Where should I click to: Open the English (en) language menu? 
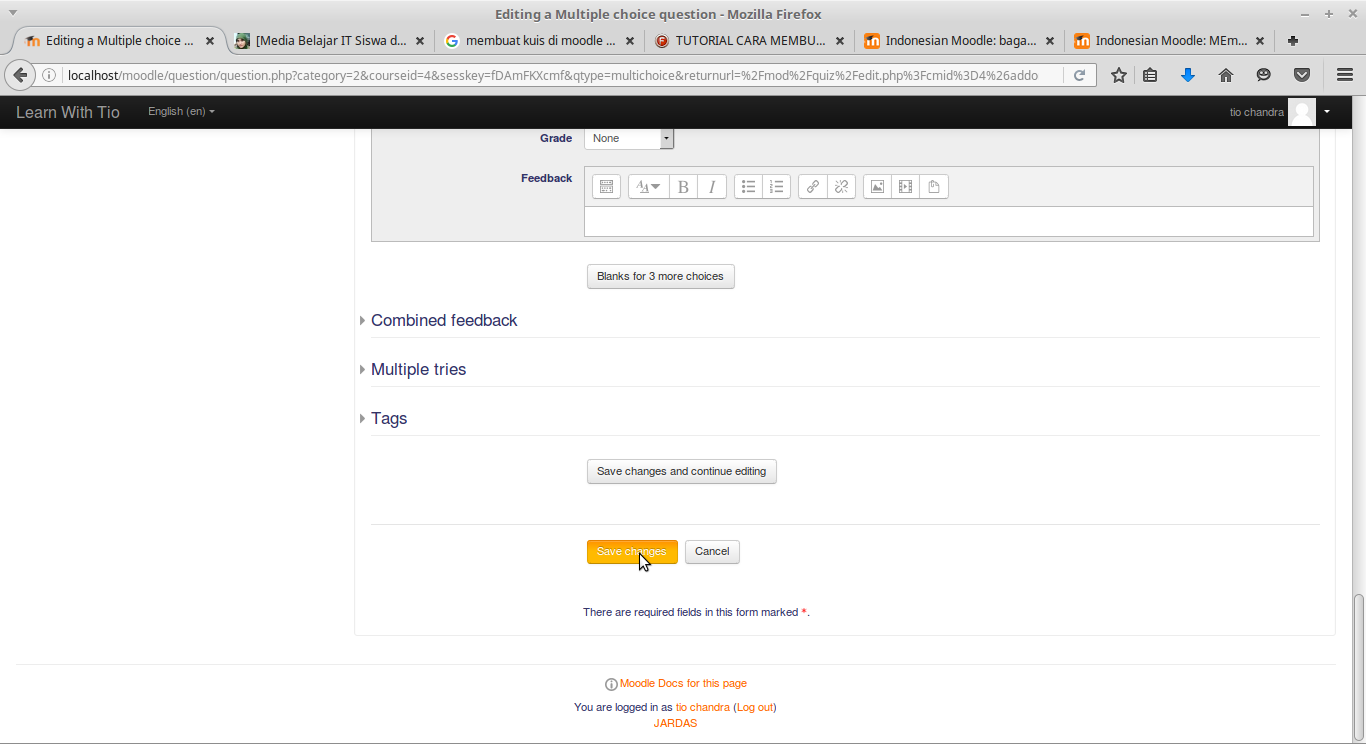180,111
